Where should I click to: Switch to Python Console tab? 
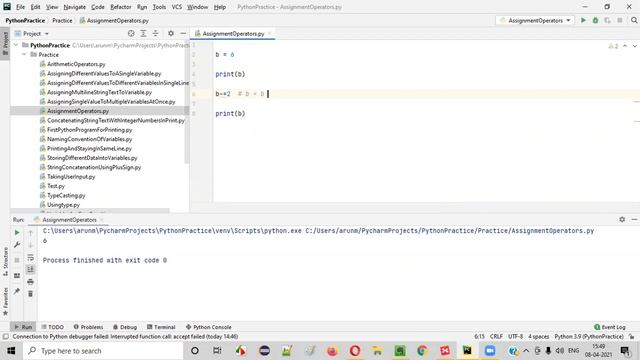pyautogui.click(x=209, y=327)
